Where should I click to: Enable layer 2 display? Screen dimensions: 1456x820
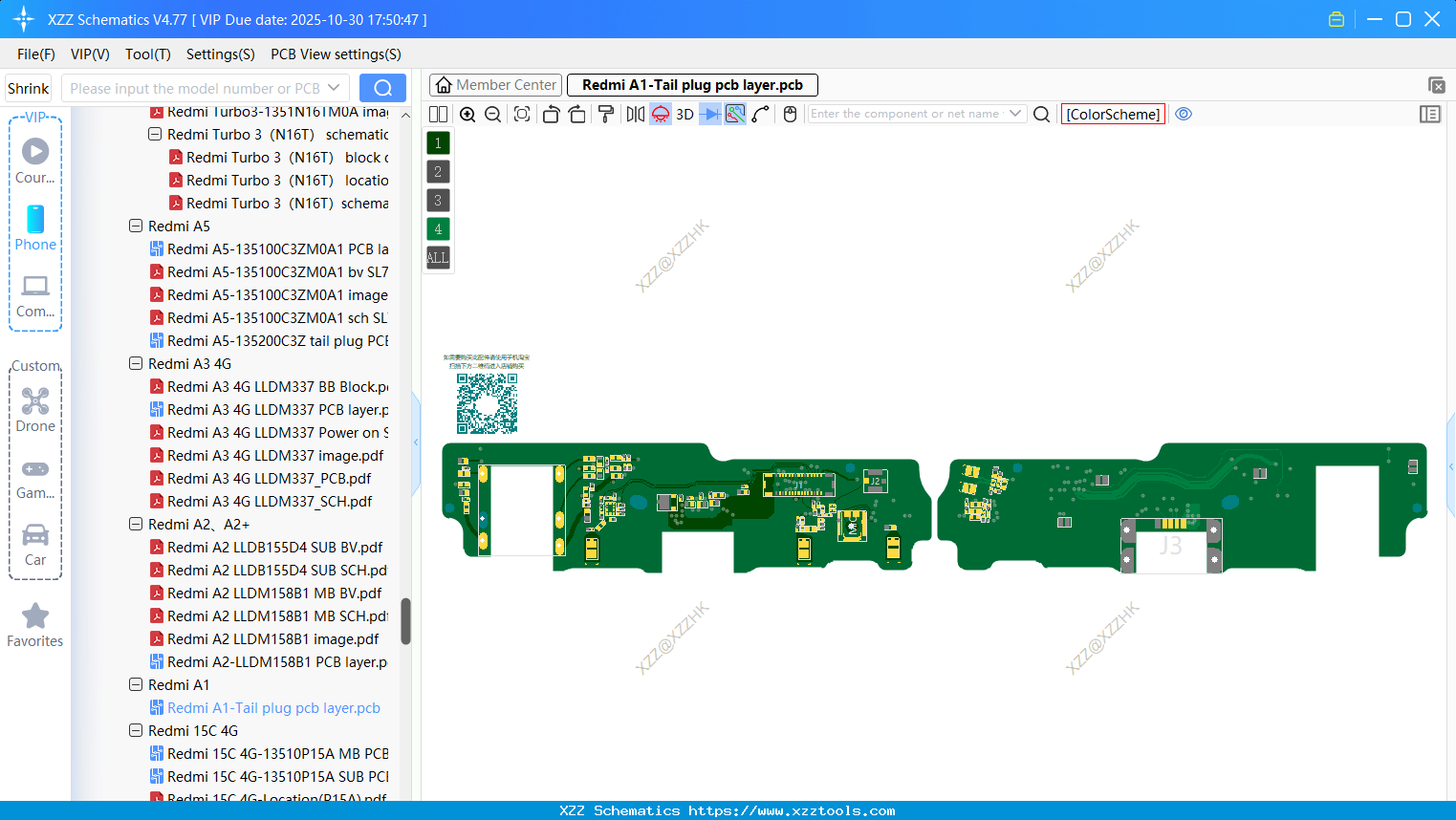click(x=437, y=171)
